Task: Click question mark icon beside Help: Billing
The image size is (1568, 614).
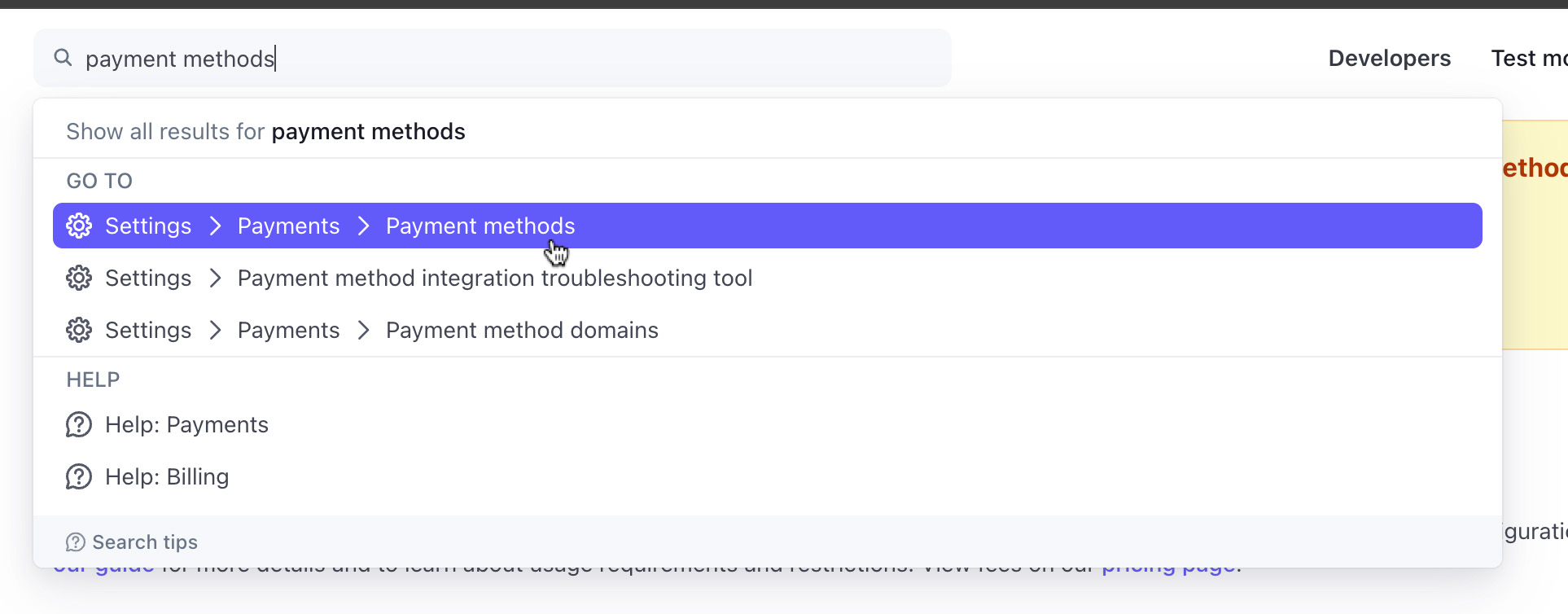Action: (79, 476)
